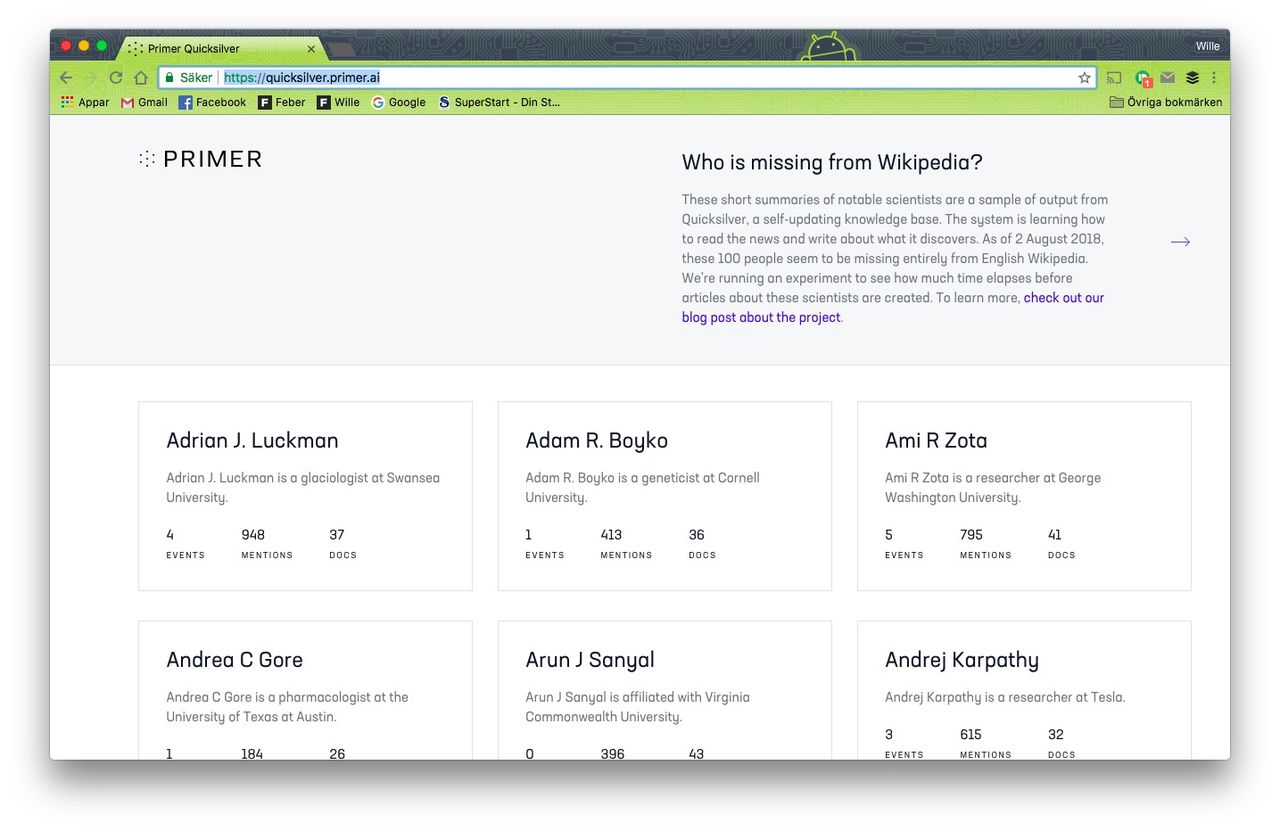Image resolution: width=1280 pixels, height=831 pixels.
Task: Click the home icon in the browser toolbar
Action: click(140, 77)
